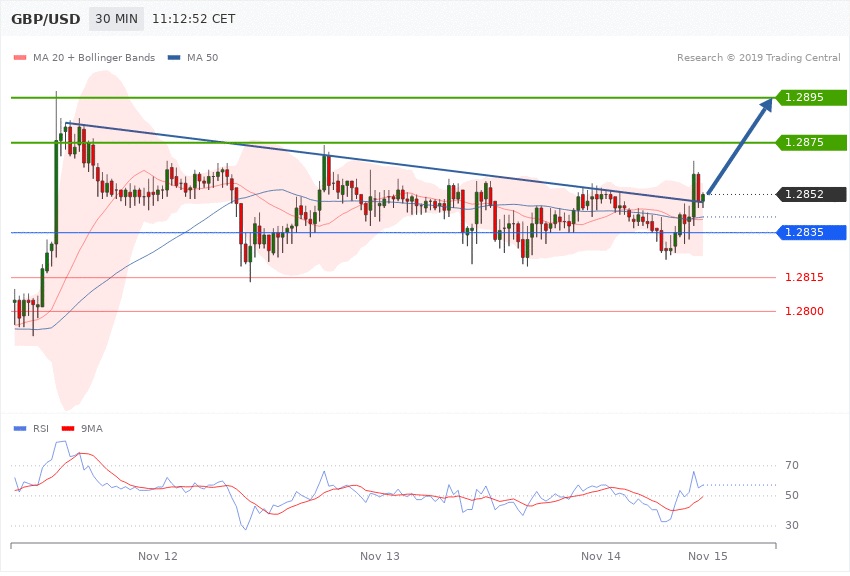Click the 9MA legend line swatch

[x=73, y=428]
